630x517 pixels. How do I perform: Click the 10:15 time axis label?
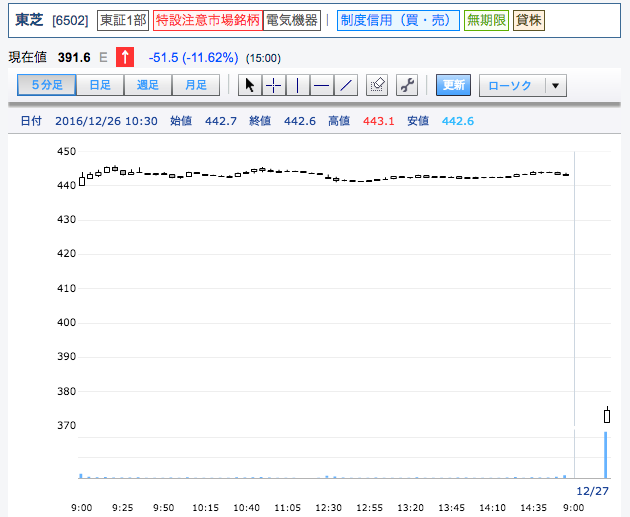coord(205,508)
